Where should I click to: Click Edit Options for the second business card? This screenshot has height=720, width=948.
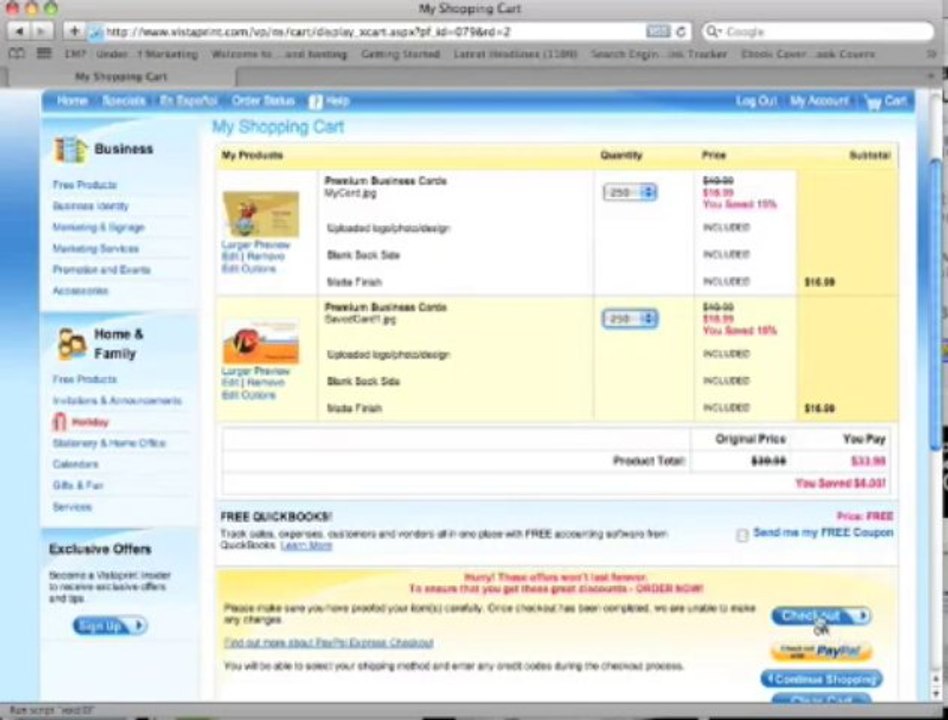[x=248, y=395]
